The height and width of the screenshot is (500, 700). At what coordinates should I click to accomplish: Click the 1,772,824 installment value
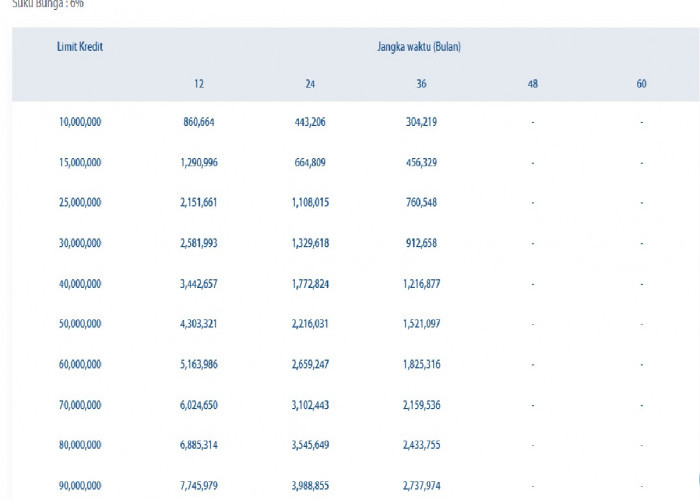(x=310, y=284)
